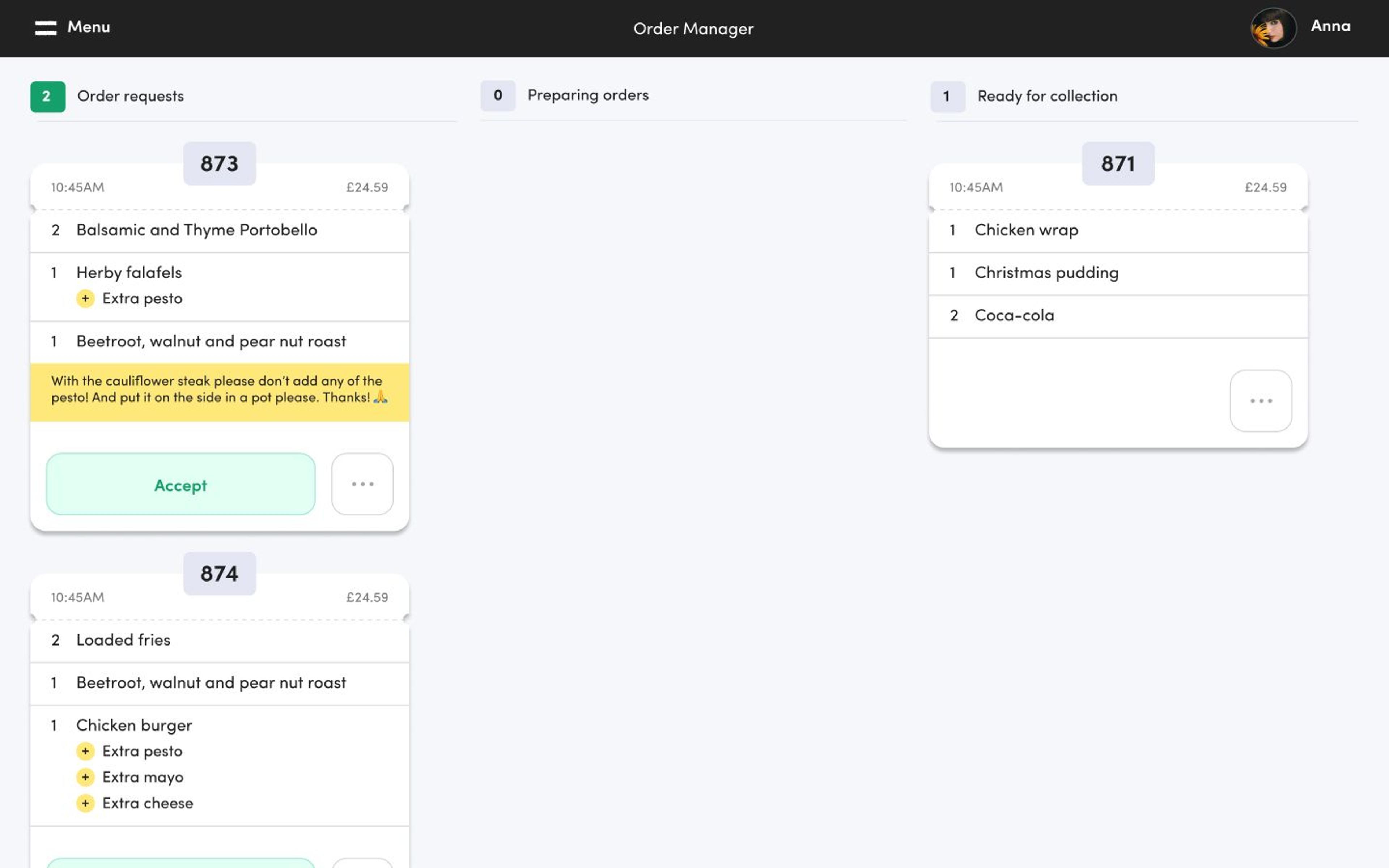Select the Christmas pudding line item
Image resolution: width=1389 pixels, height=868 pixels.
point(1046,273)
